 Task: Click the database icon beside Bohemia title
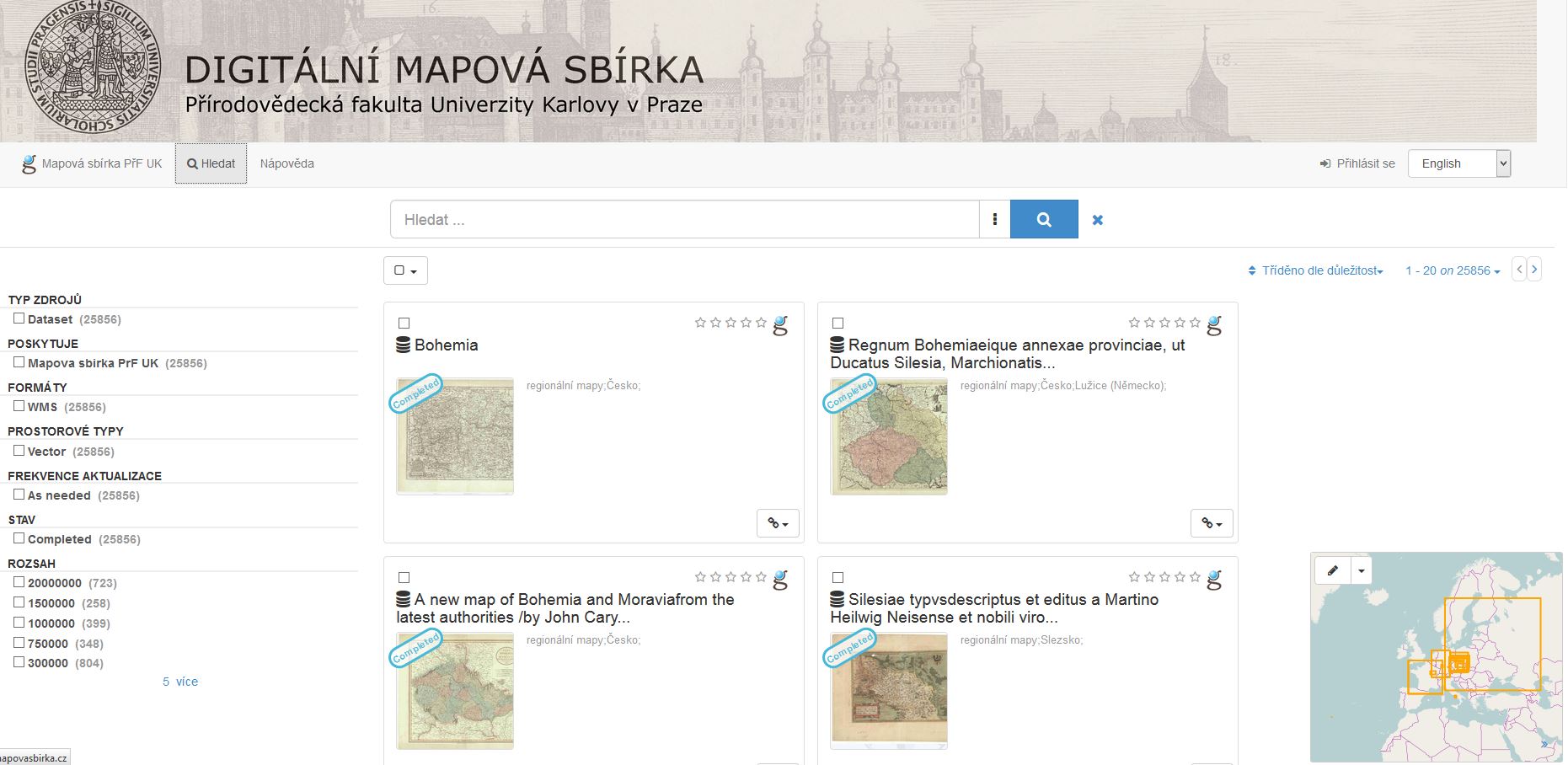tap(404, 345)
